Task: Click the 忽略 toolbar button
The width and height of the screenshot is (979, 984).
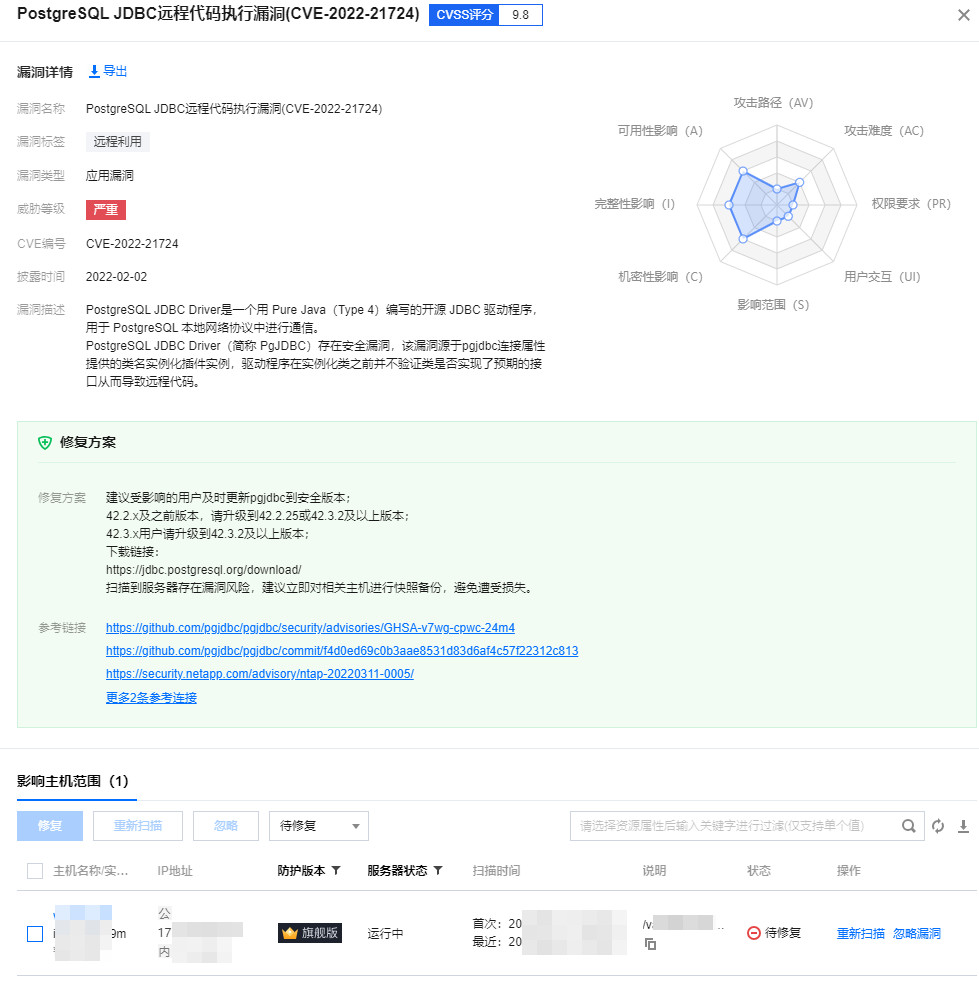Action: (x=225, y=826)
